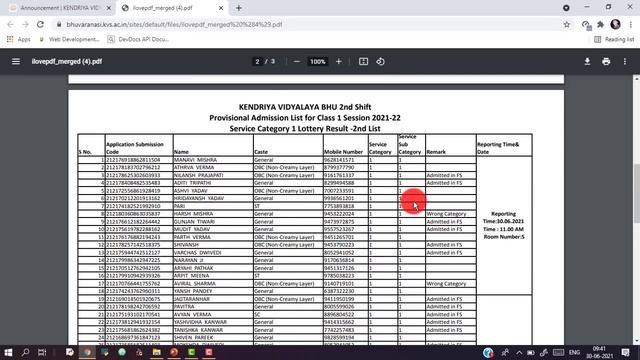Click the PDF vertical scrollbar thumb
Image resolution: width=640 pixels, height=360 pixels.
636,193
